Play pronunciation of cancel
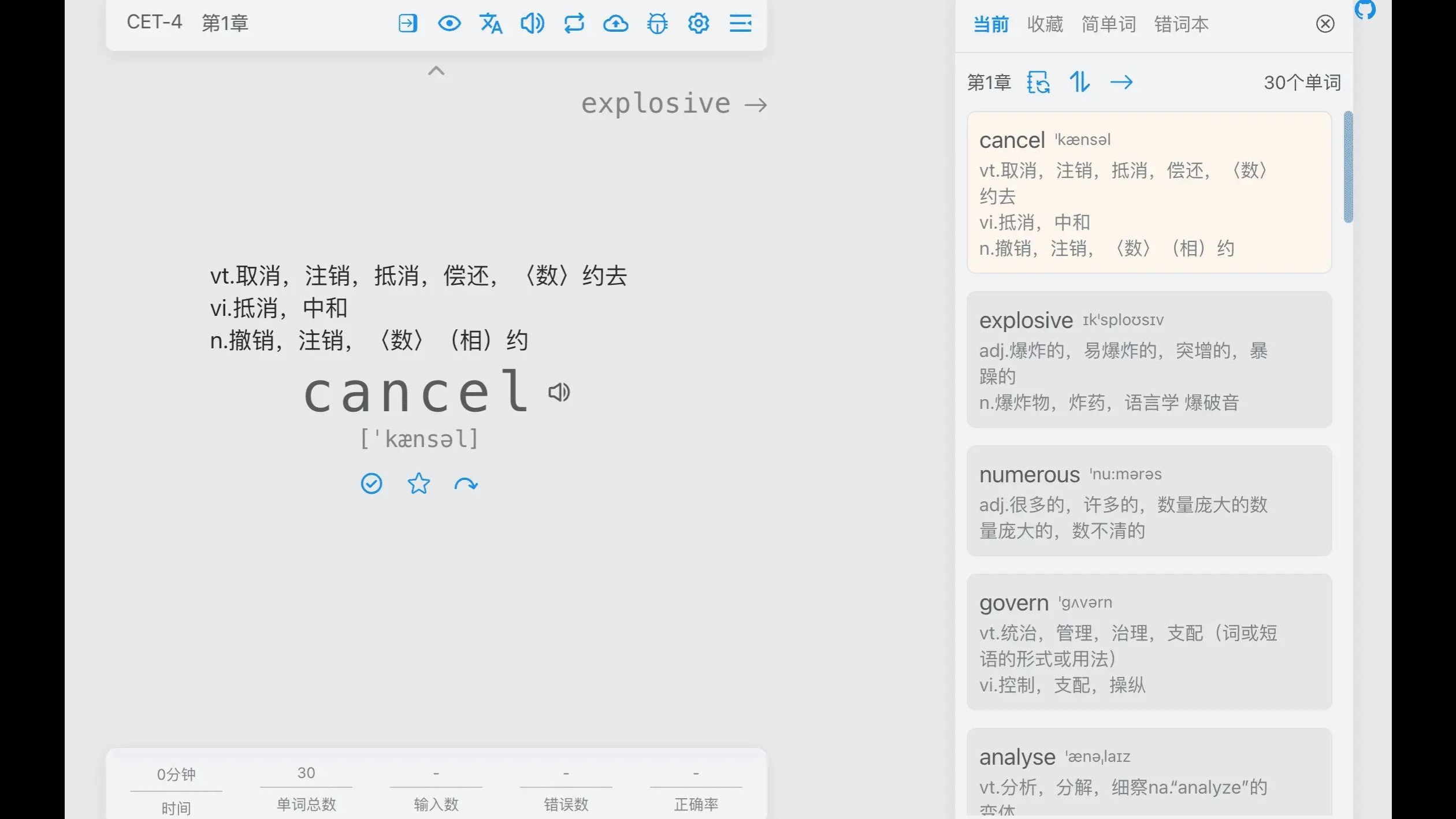Image resolution: width=1456 pixels, height=819 pixels. pyautogui.click(x=559, y=392)
